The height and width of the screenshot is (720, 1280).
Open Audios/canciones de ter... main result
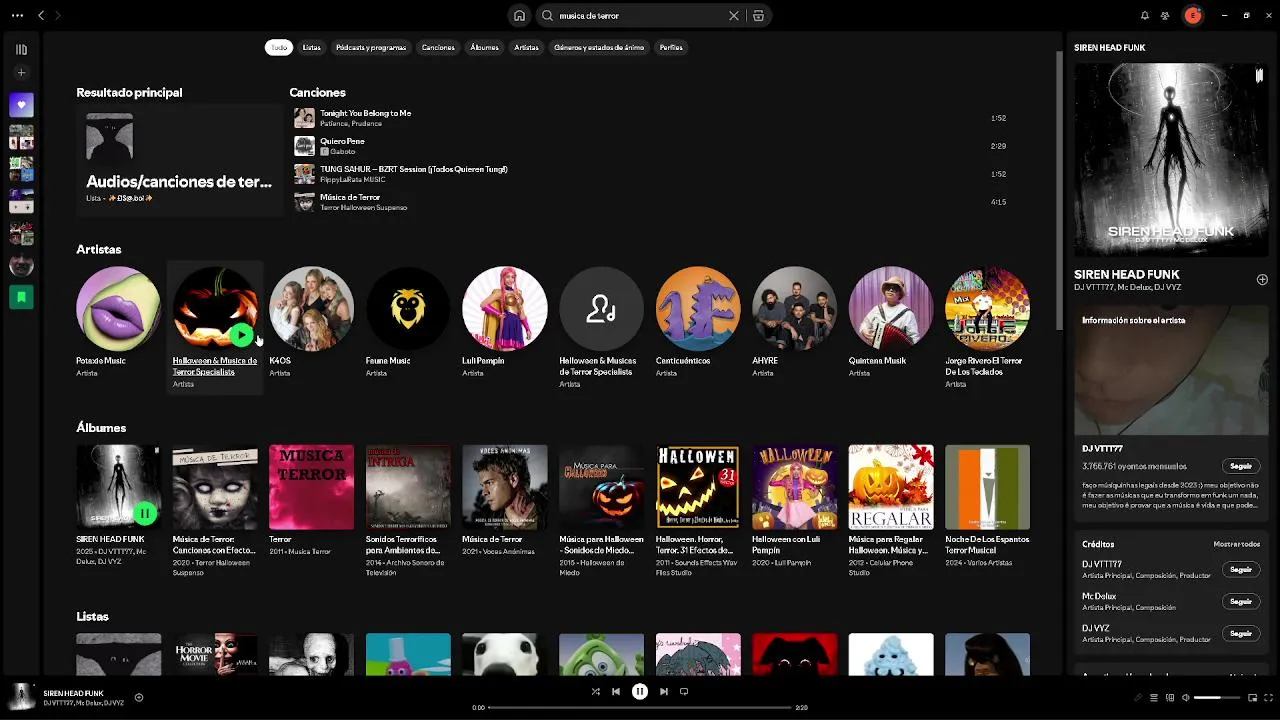point(179,160)
